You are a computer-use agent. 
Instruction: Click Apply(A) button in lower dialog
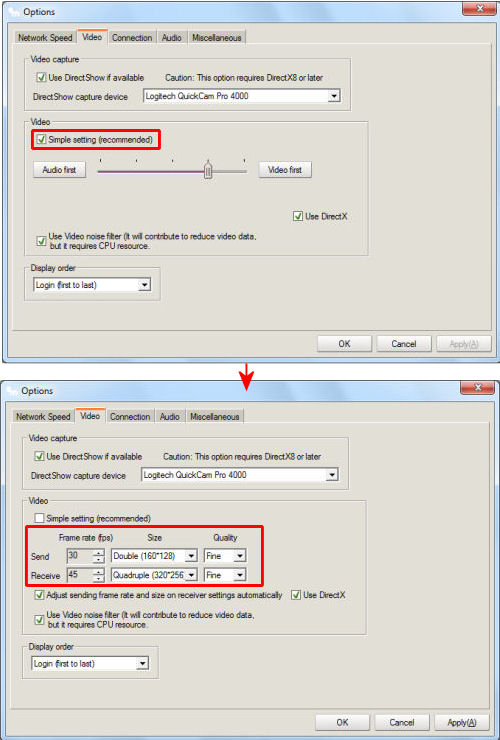coord(462,723)
